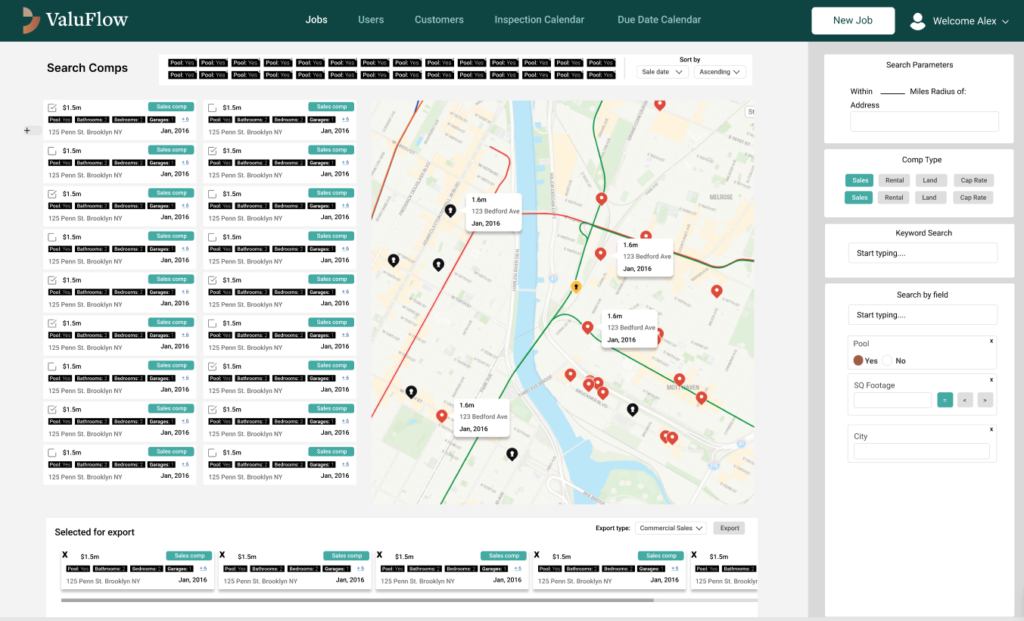Expand the Export type Commercial Sales dropdown

tap(671, 528)
